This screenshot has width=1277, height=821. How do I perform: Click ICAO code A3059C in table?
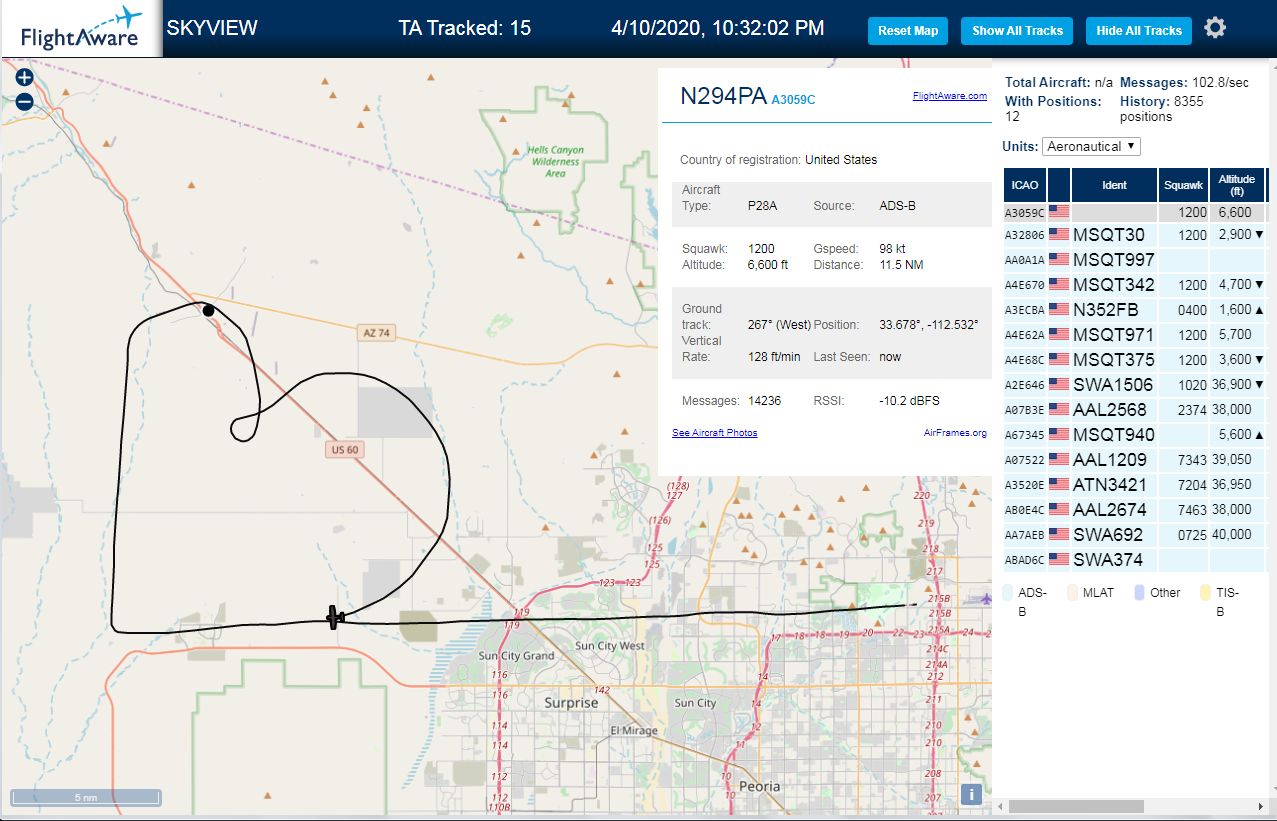1026,213
